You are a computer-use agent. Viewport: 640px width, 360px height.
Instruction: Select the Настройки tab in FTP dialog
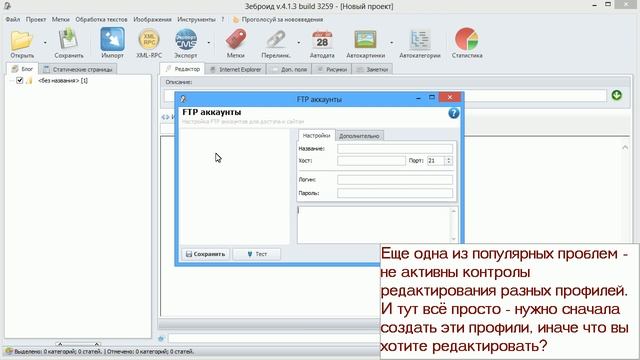click(x=316, y=135)
